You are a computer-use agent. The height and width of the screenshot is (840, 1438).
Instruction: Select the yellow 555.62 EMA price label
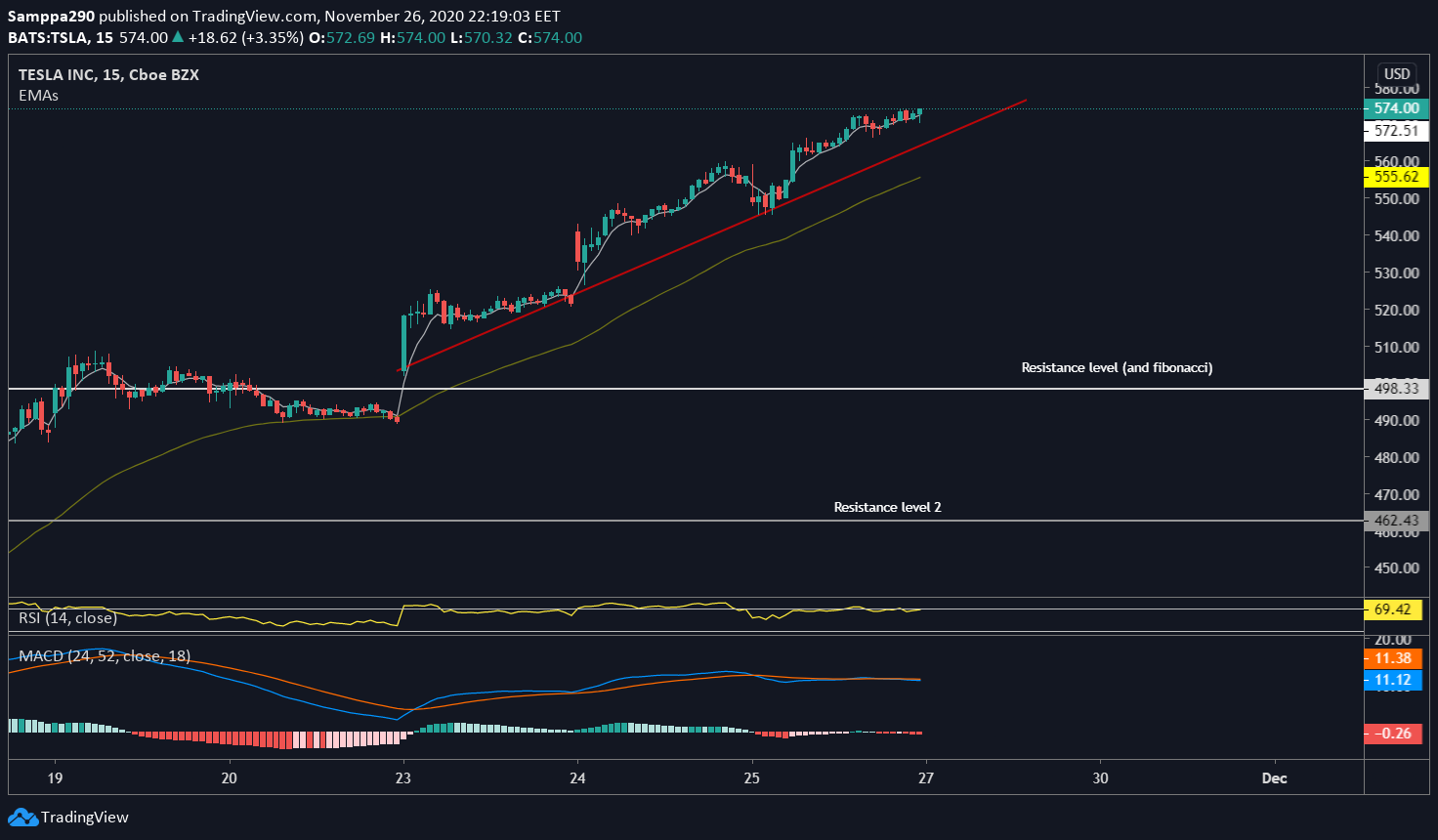1396,177
